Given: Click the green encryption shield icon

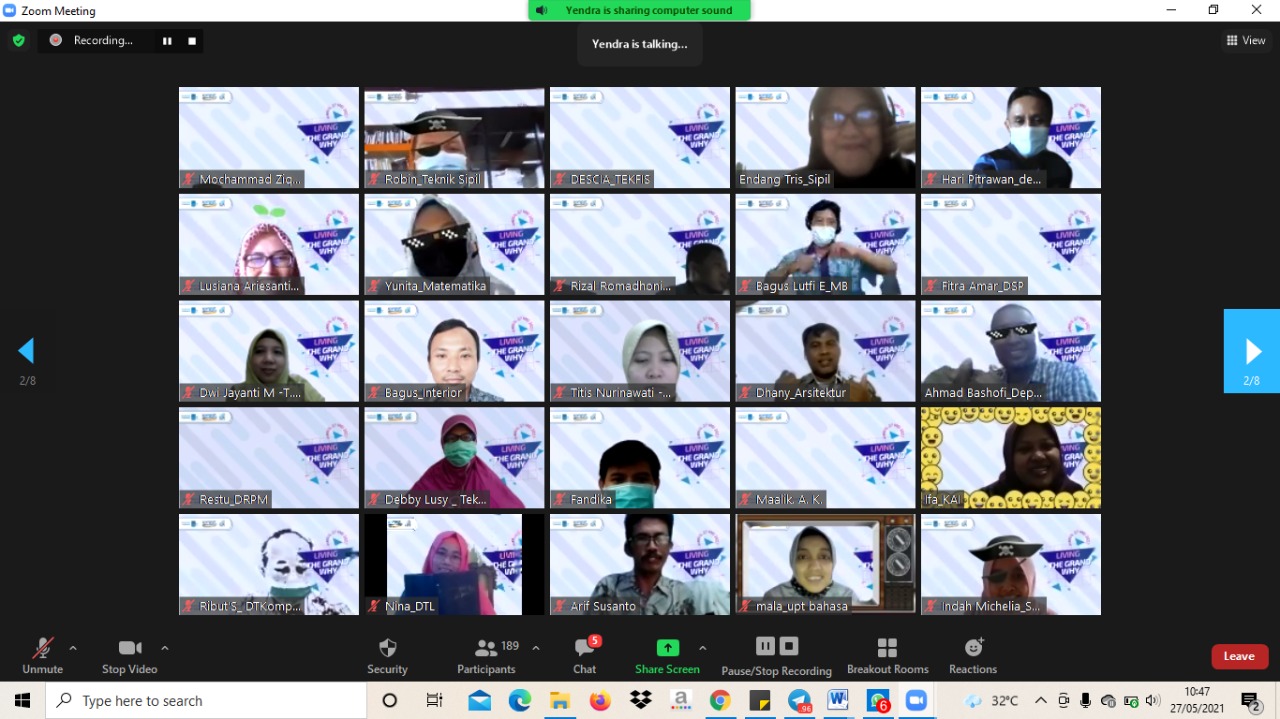Looking at the screenshot, I should click(x=18, y=40).
